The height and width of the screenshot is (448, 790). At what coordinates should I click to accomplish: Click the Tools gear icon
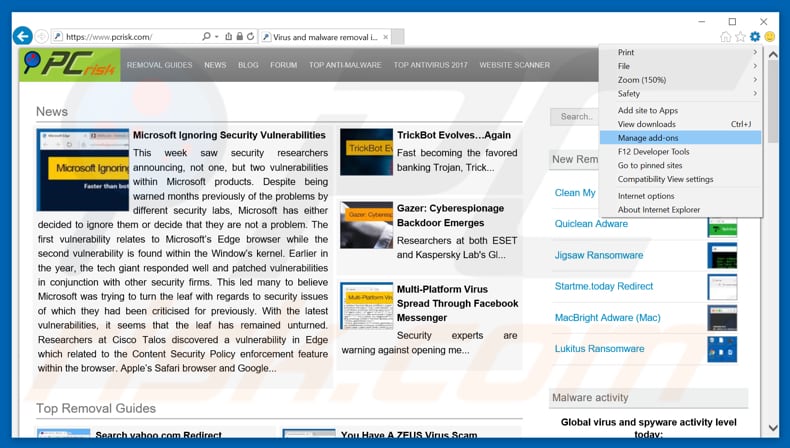(755, 36)
